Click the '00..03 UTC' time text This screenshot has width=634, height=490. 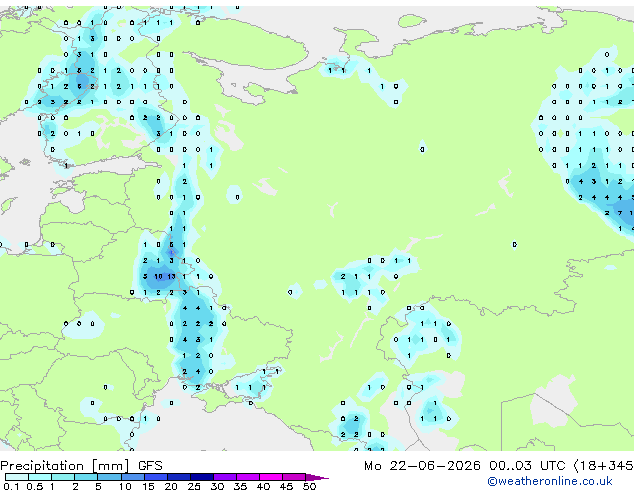click(x=527, y=466)
